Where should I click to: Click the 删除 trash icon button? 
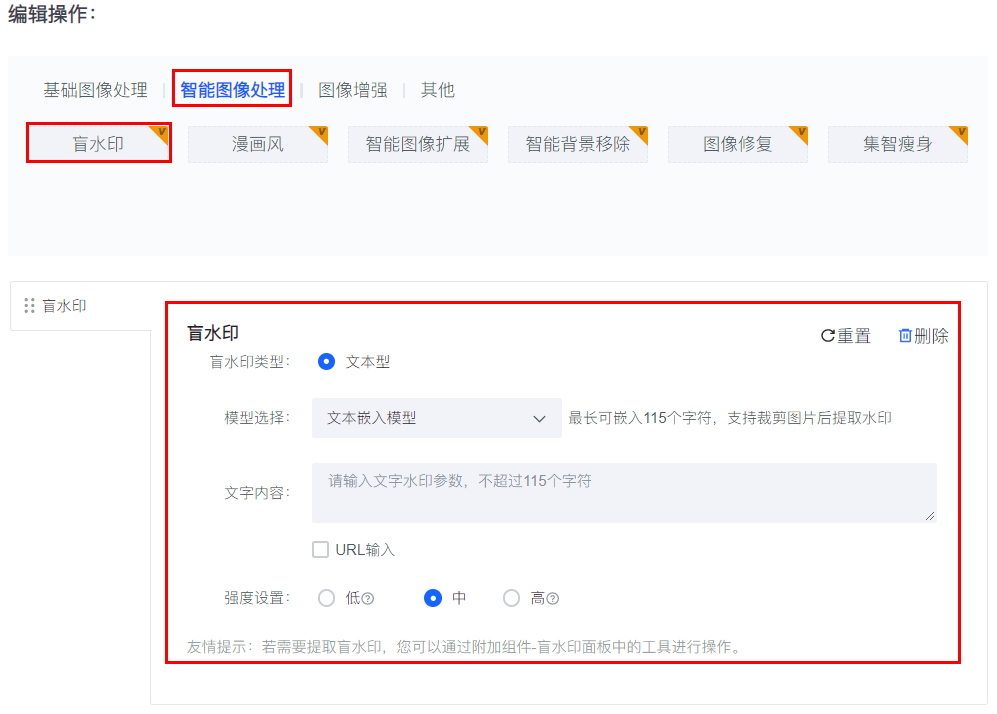click(923, 336)
